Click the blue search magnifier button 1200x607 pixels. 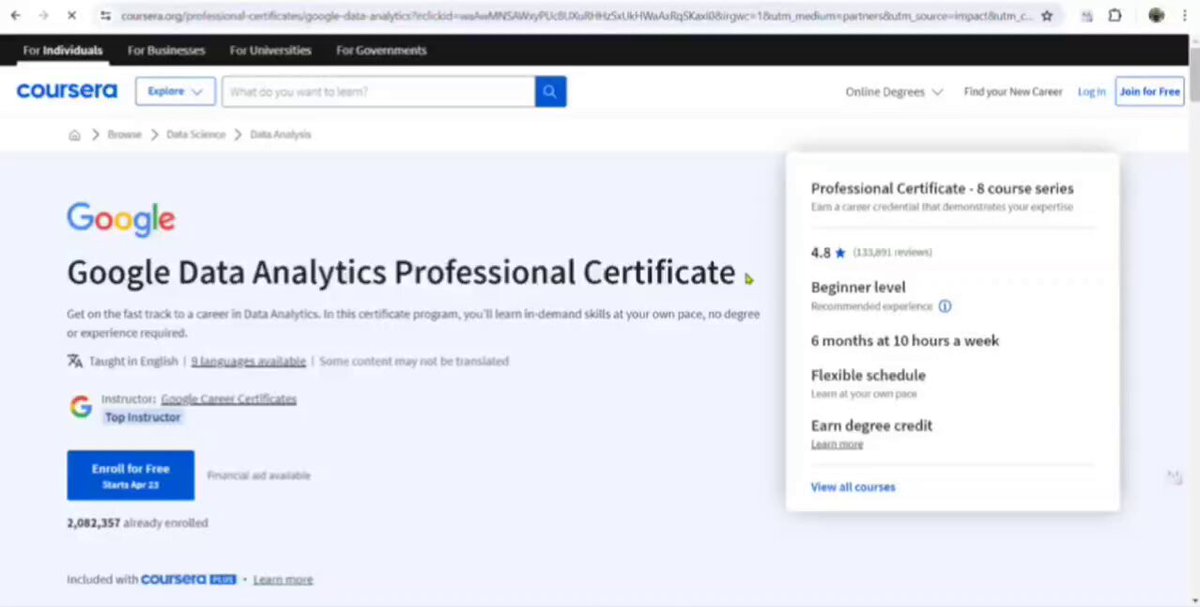click(x=550, y=91)
